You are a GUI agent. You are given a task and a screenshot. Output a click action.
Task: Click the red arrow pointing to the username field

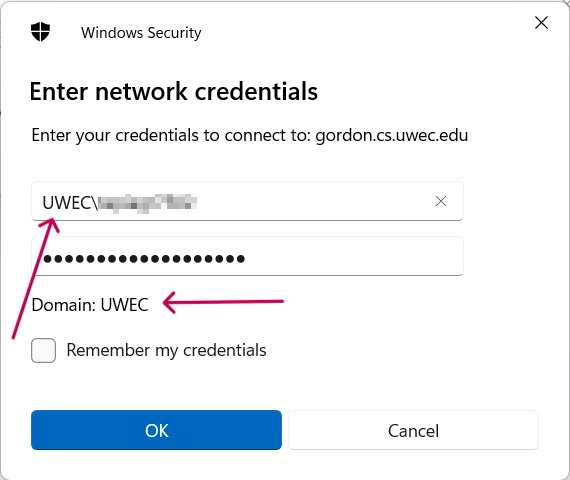pyautogui.click(x=36, y=278)
